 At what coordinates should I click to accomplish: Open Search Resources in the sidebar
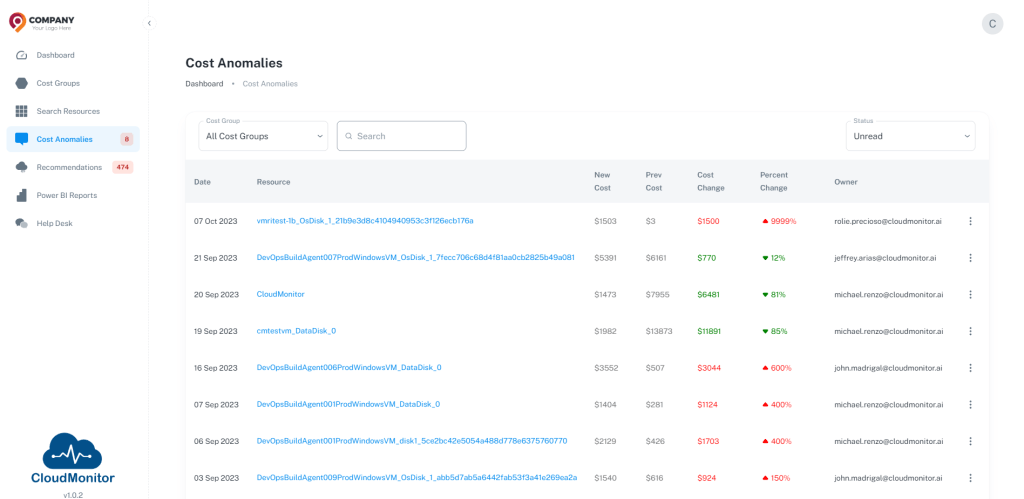[x=73, y=112]
